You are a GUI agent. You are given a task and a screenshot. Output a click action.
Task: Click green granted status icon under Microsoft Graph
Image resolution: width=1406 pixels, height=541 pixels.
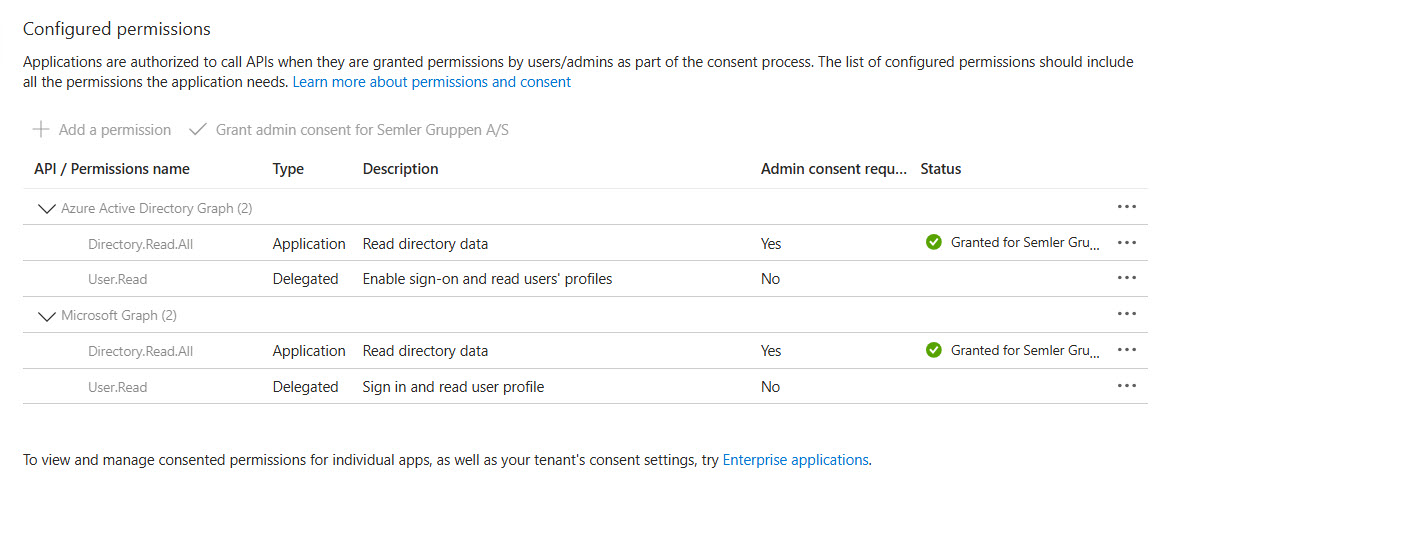(934, 350)
